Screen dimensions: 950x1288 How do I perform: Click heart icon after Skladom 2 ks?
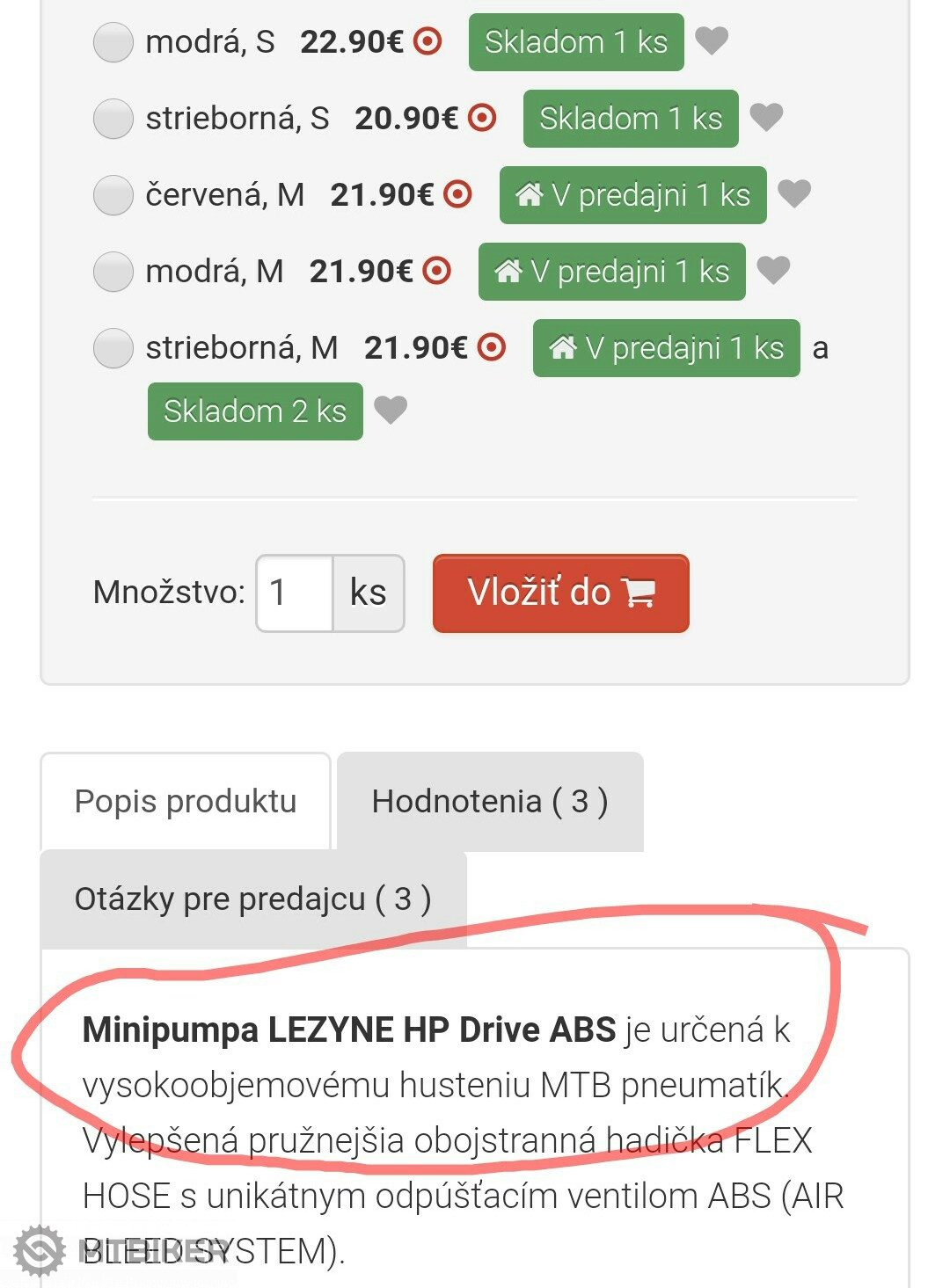pos(391,410)
